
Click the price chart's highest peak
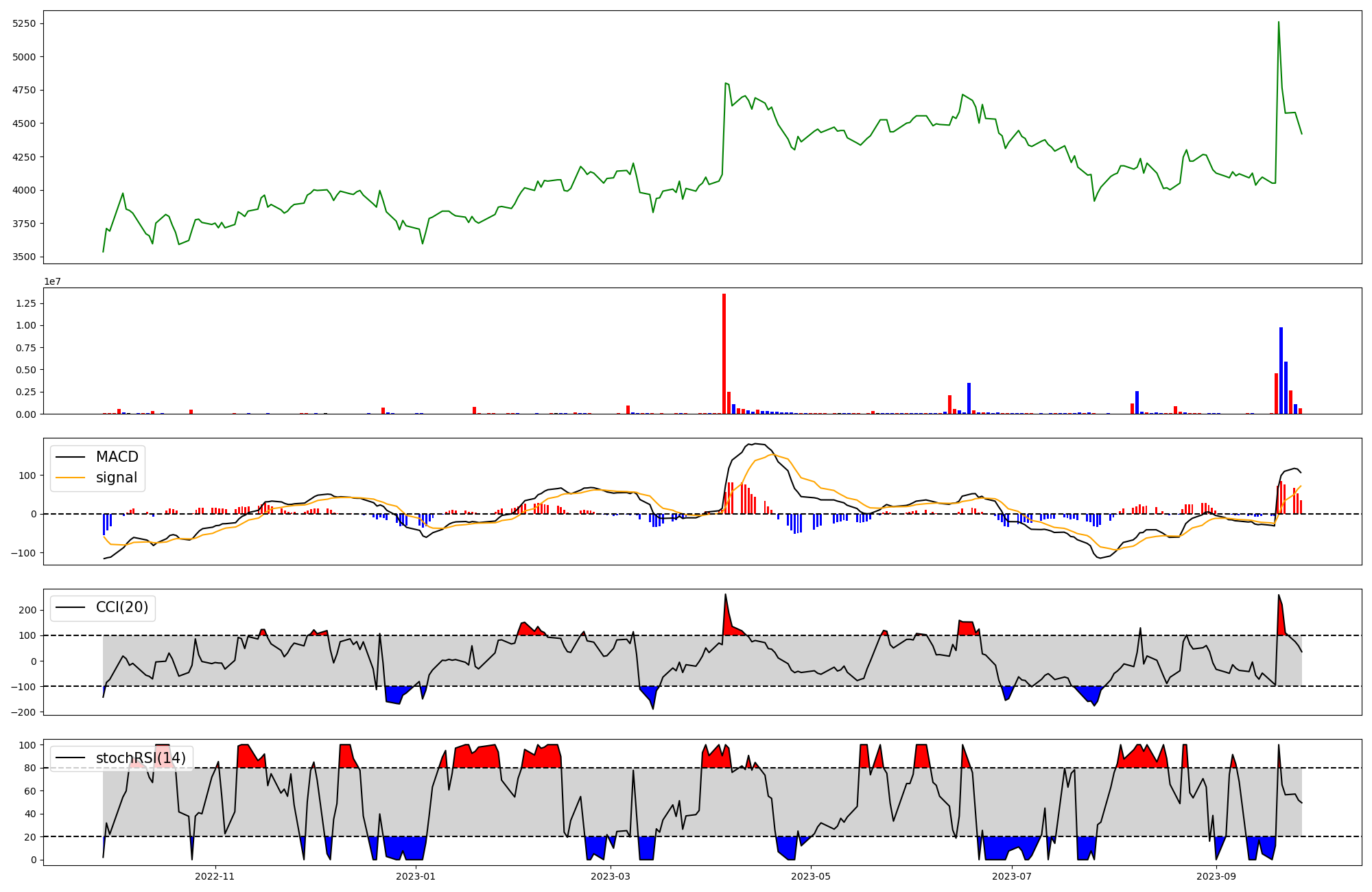(1279, 23)
